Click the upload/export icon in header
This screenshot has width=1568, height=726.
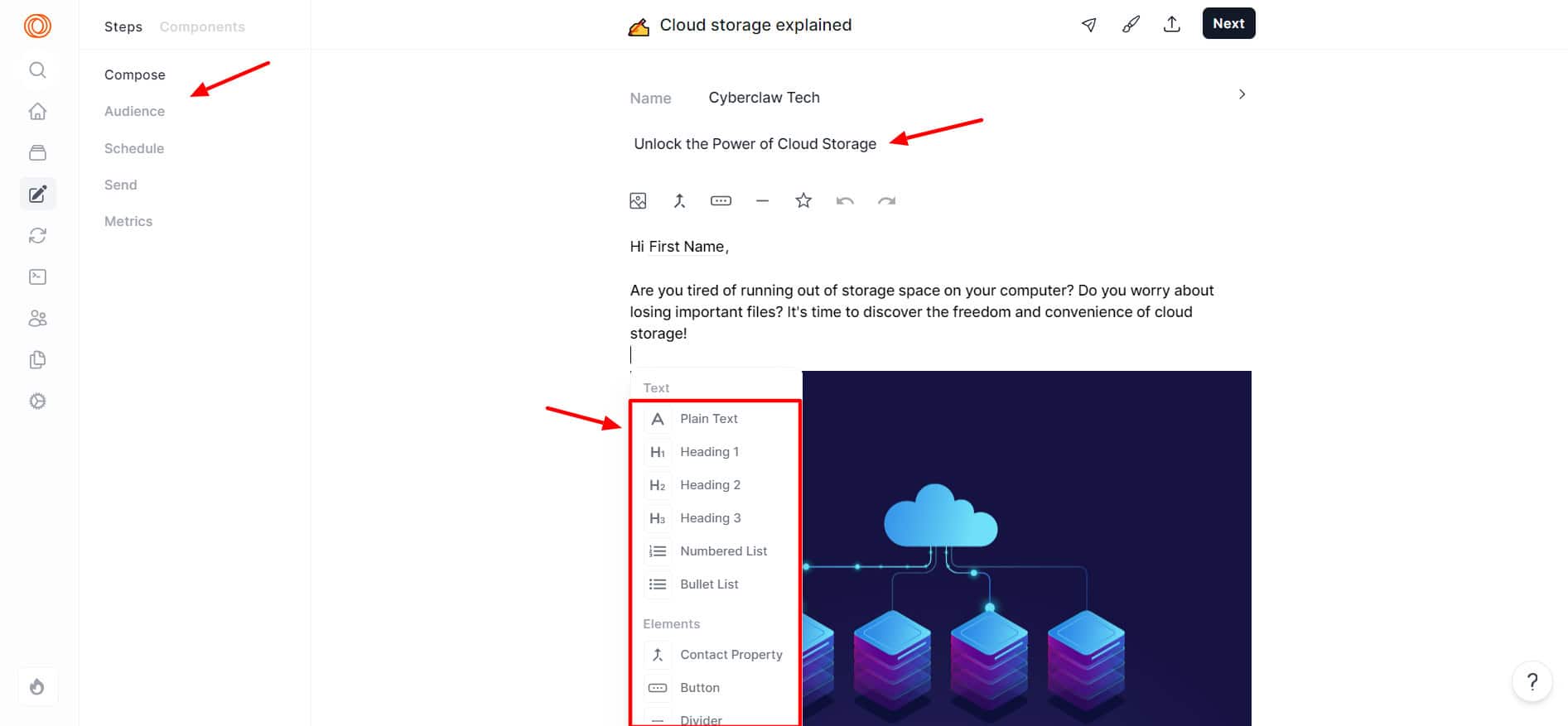coord(1172,24)
